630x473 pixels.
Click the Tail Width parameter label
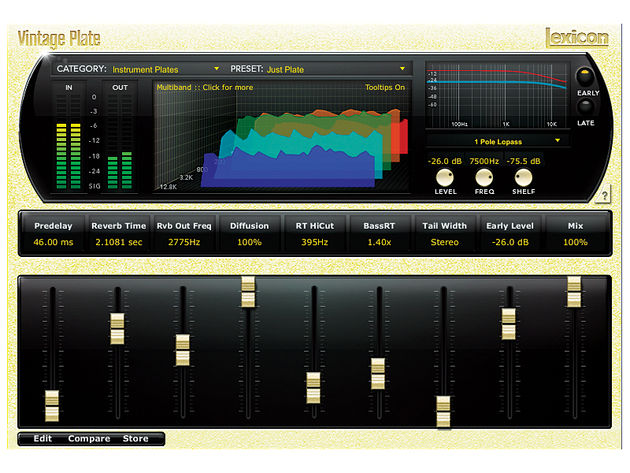(x=444, y=226)
